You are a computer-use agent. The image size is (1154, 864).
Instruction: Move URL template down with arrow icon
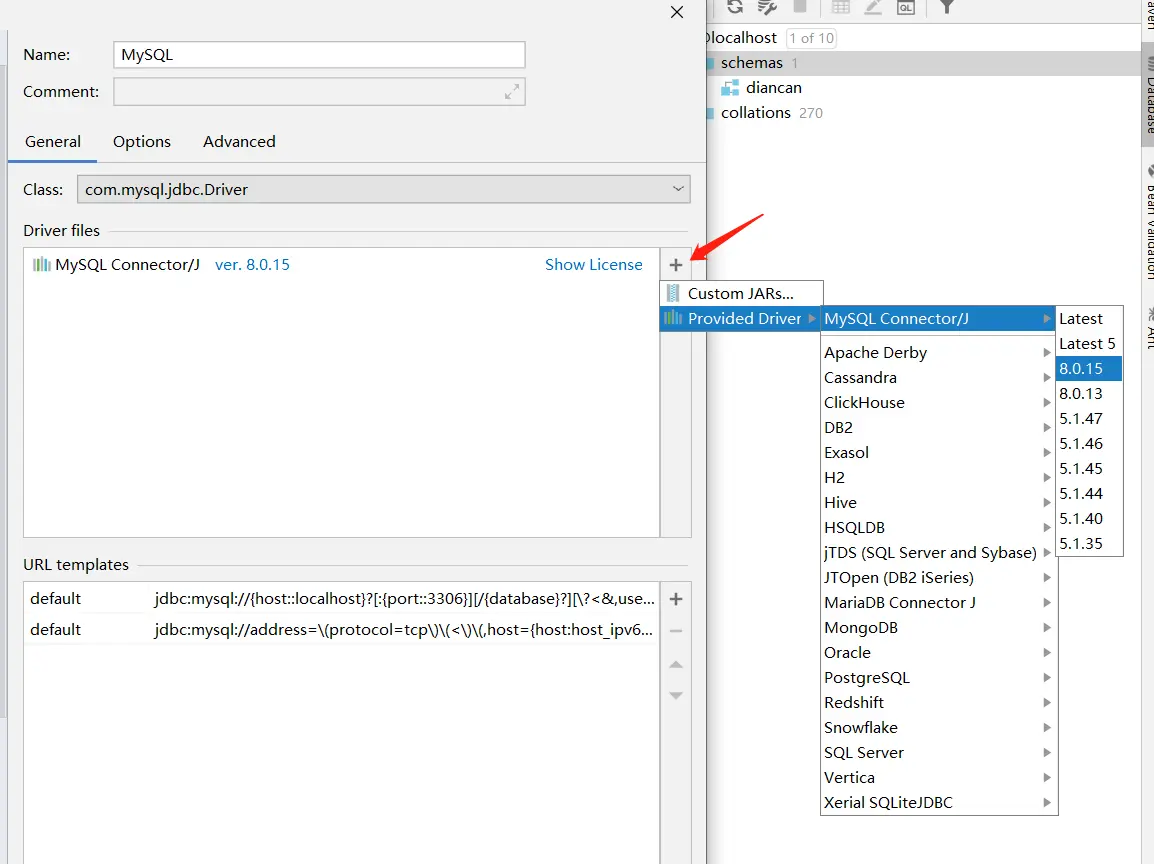tap(676, 695)
